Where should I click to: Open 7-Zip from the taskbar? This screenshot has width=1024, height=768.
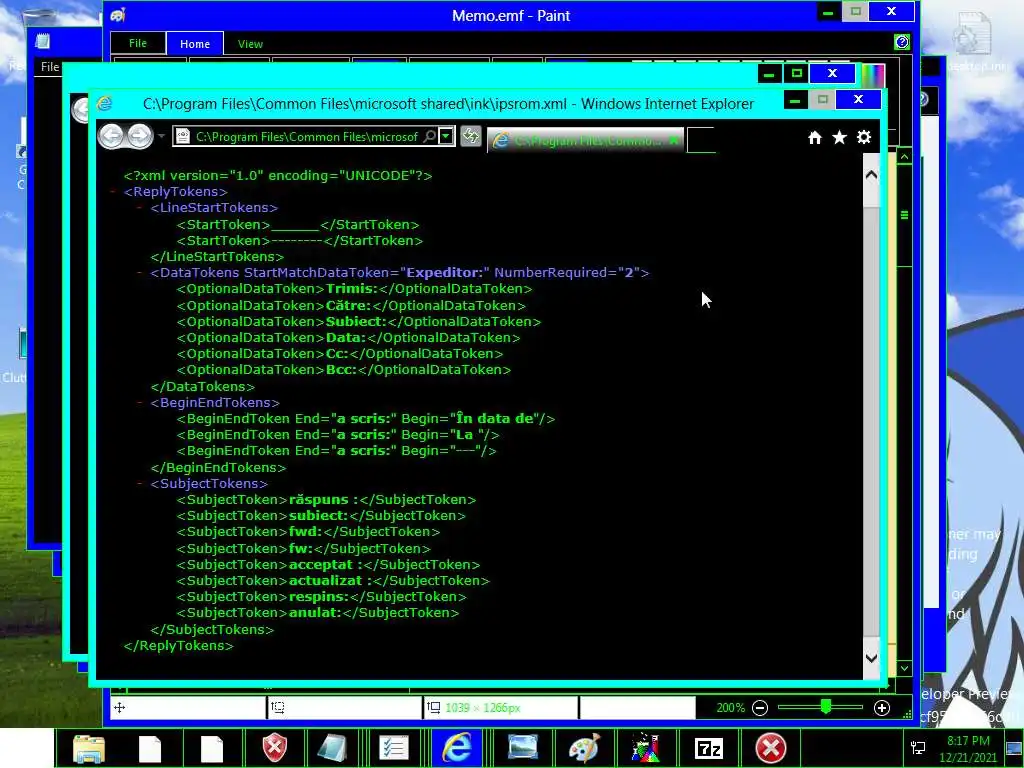point(709,748)
